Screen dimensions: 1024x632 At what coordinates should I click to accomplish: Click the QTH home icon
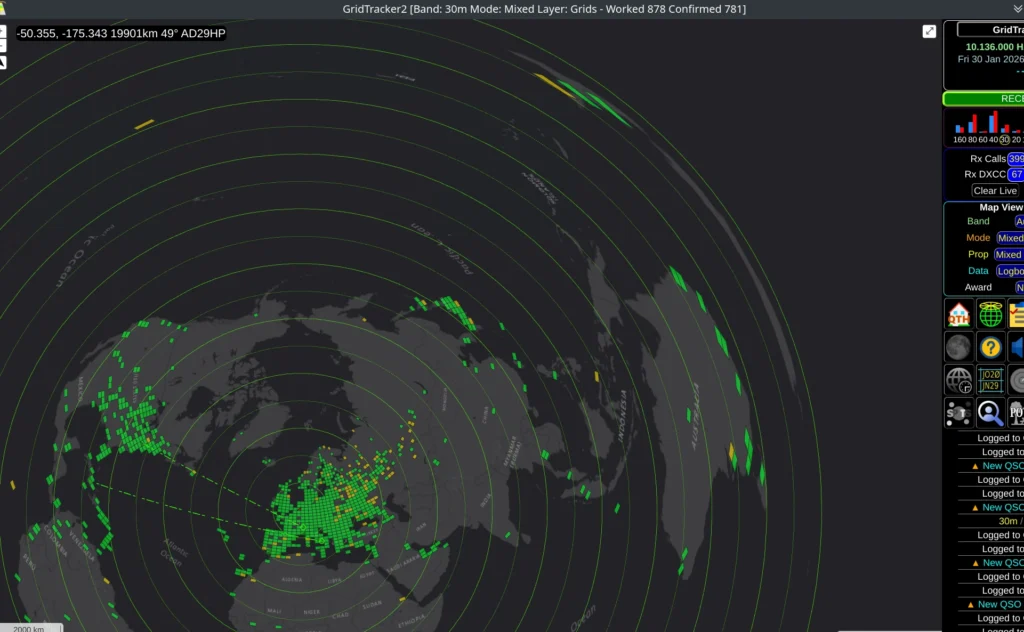[959, 314]
